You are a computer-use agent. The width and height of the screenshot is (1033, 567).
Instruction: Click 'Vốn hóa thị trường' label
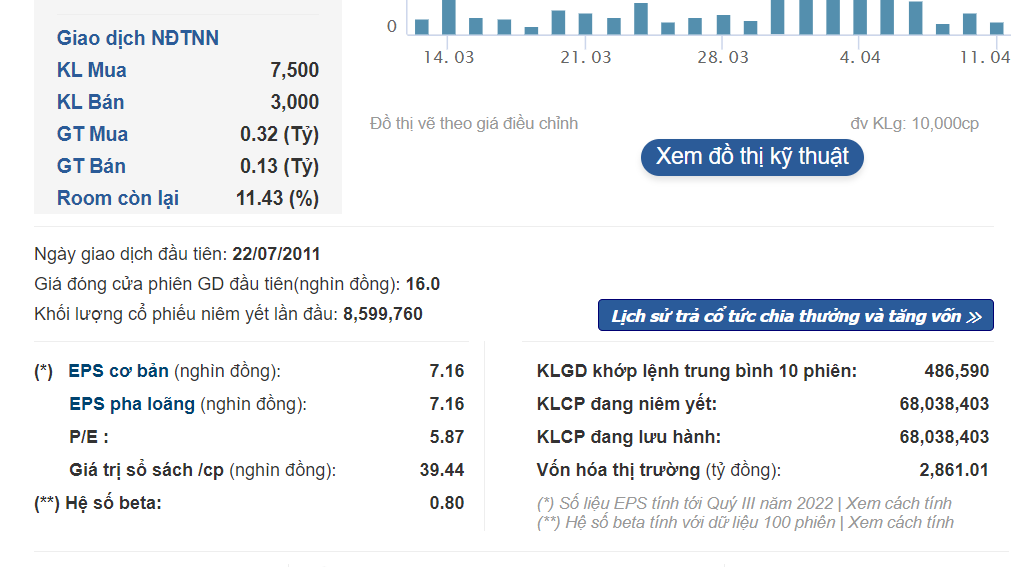pyautogui.click(x=618, y=470)
